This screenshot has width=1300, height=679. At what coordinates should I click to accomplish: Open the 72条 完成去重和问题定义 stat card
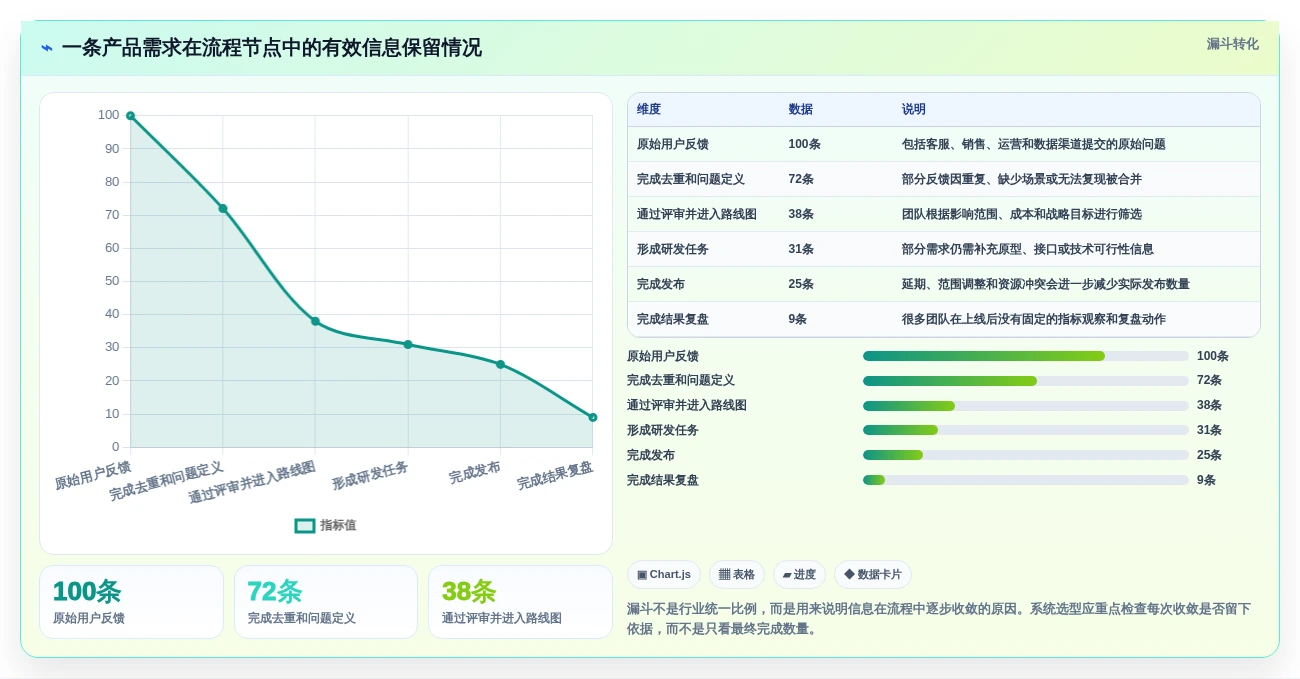tap(326, 602)
